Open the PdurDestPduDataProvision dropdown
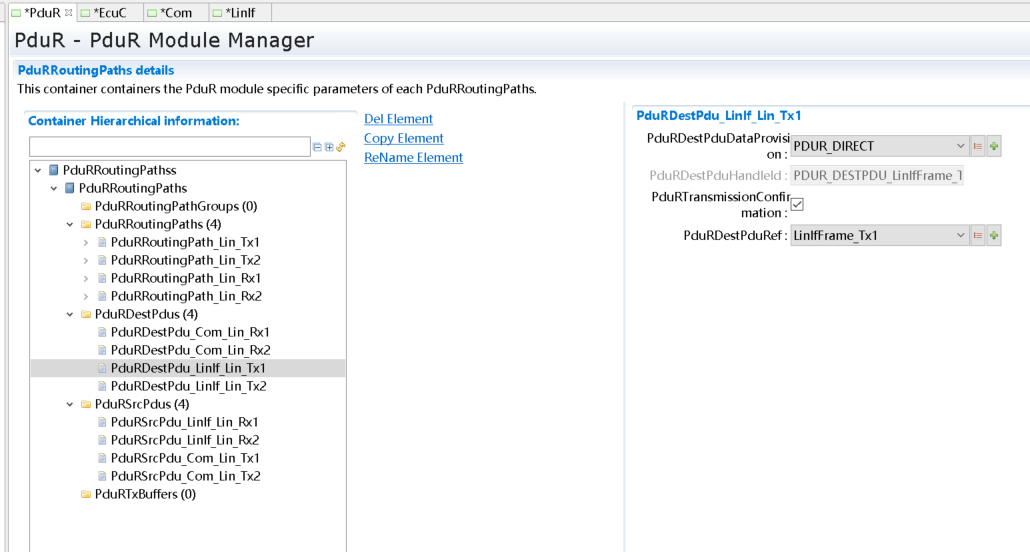The height and width of the screenshot is (552, 1030). [x=960, y=146]
